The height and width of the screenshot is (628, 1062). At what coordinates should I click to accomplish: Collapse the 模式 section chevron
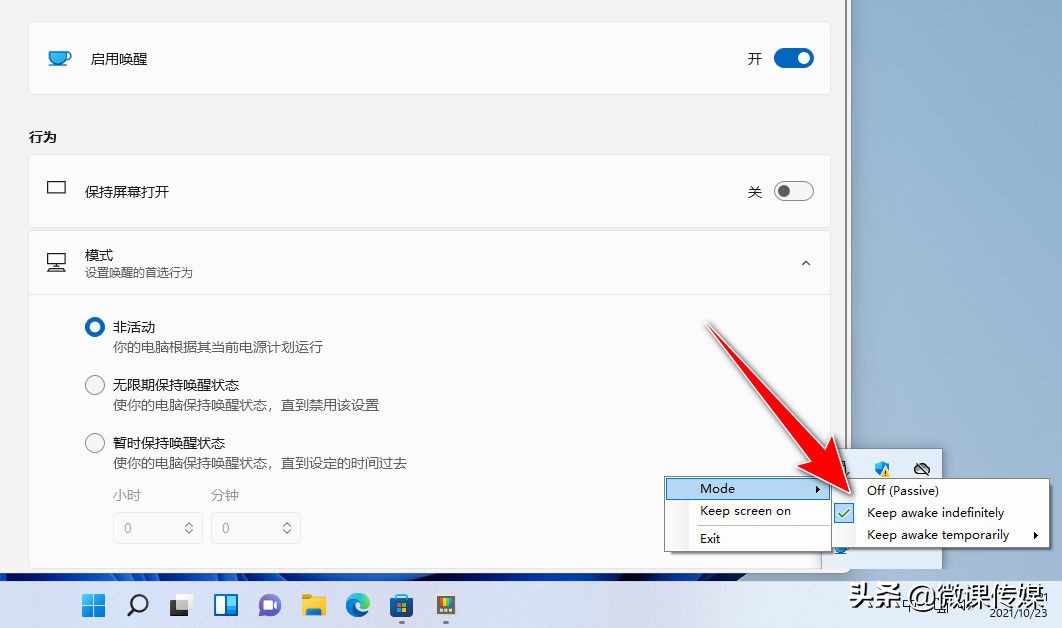(806, 262)
